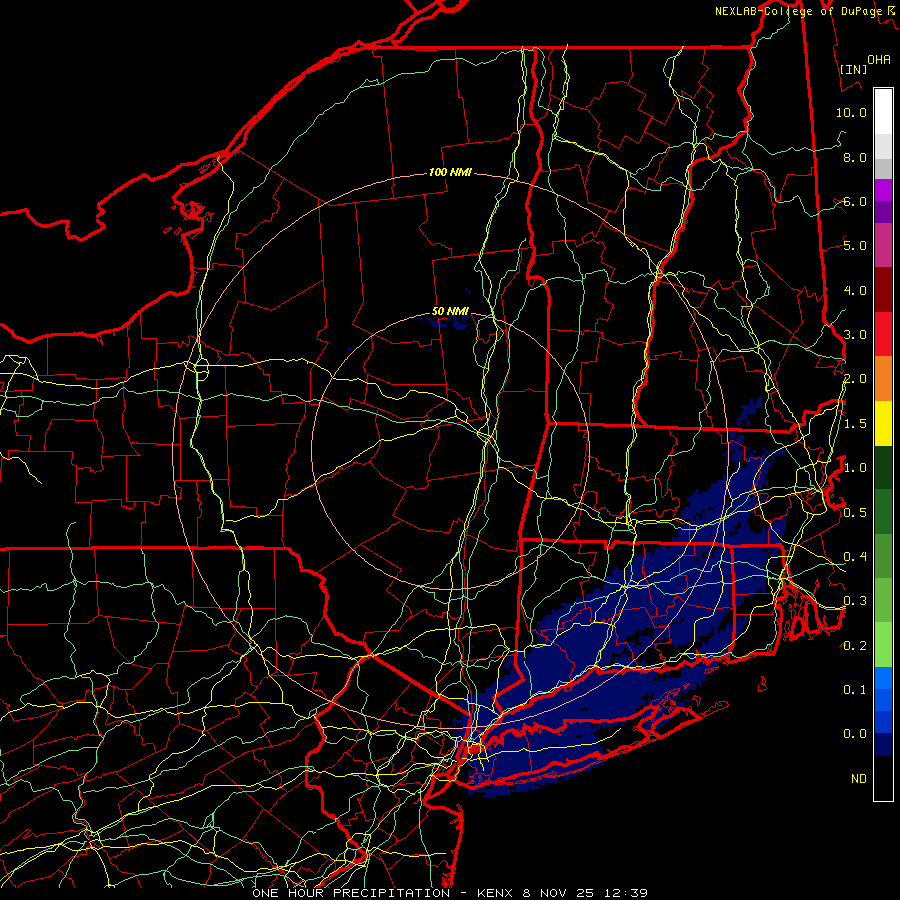The height and width of the screenshot is (900, 900).
Task: Click the 1.5 legend value
Action: pos(855,424)
